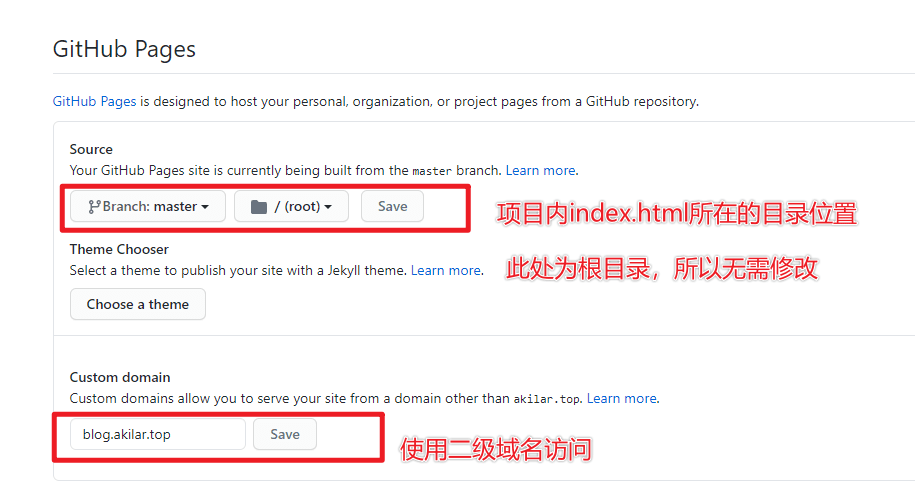
Task: Open Learn more after the master branch sentence
Action: coord(541,170)
